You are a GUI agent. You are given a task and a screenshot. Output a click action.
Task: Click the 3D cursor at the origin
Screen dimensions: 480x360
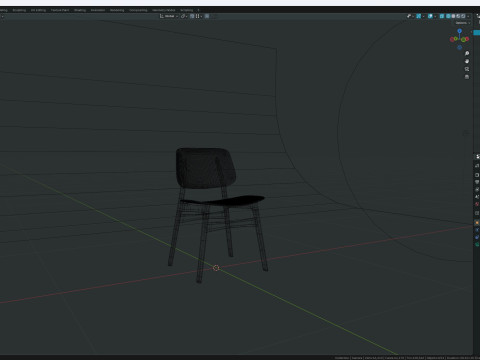(x=216, y=268)
